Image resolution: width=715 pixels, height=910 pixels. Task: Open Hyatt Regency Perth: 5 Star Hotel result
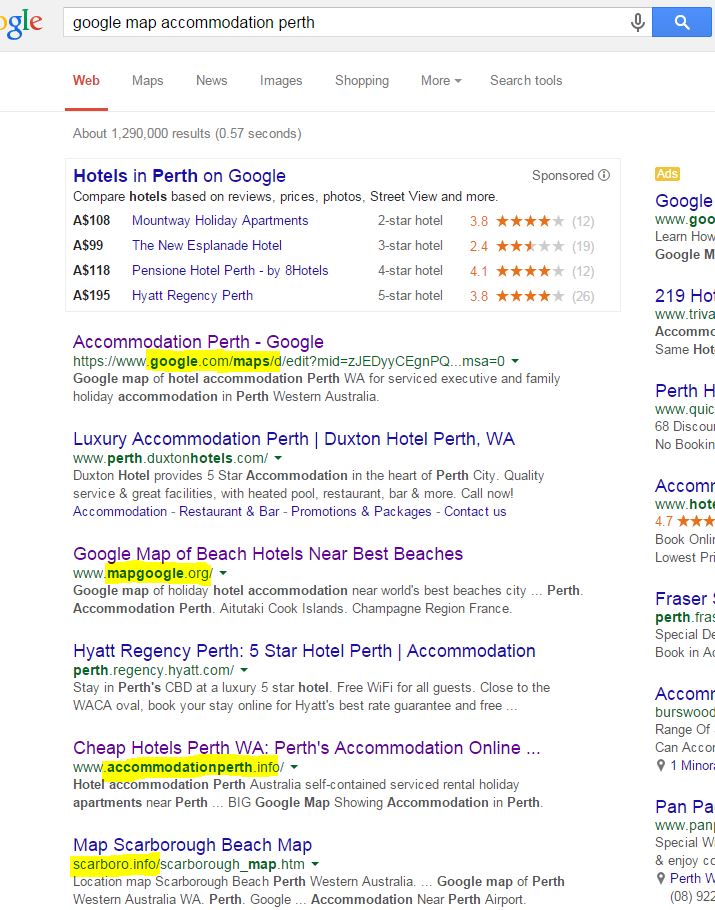point(304,651)
